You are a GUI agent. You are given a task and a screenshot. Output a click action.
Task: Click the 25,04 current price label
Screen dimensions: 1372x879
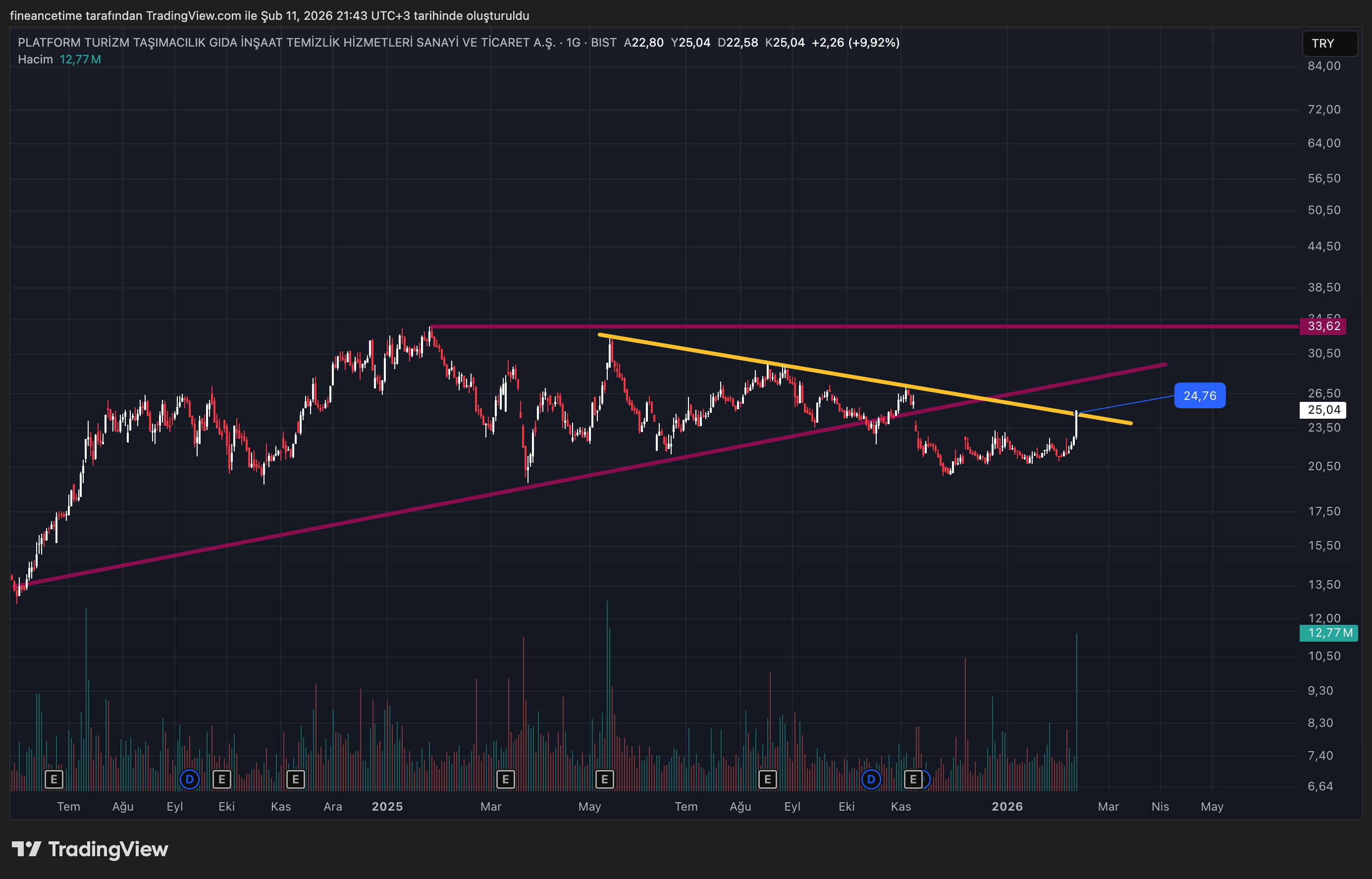pyautogui.click(x=1323, y=410)
